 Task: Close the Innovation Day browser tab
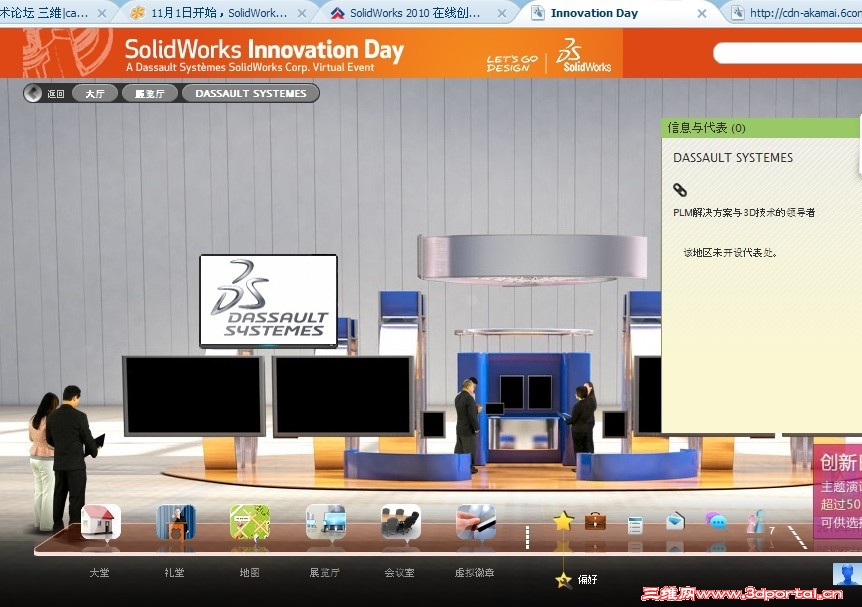[702, 14]
